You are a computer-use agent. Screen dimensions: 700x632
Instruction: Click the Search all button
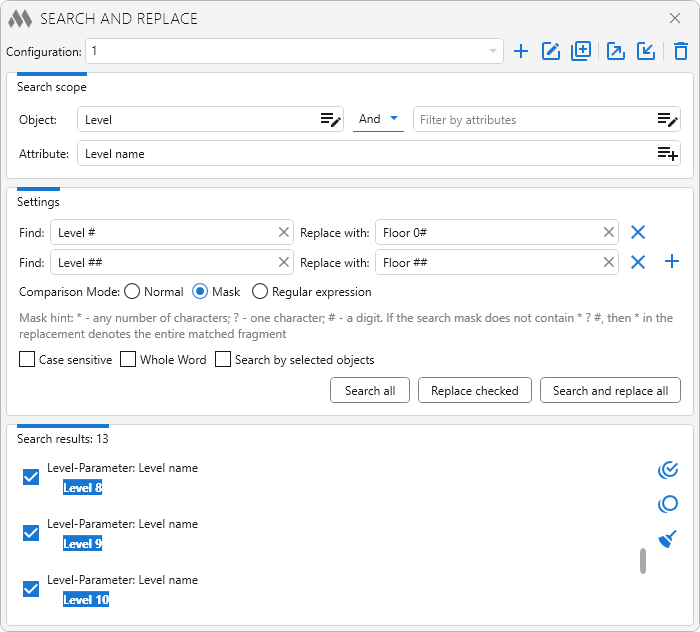point(370,391)
